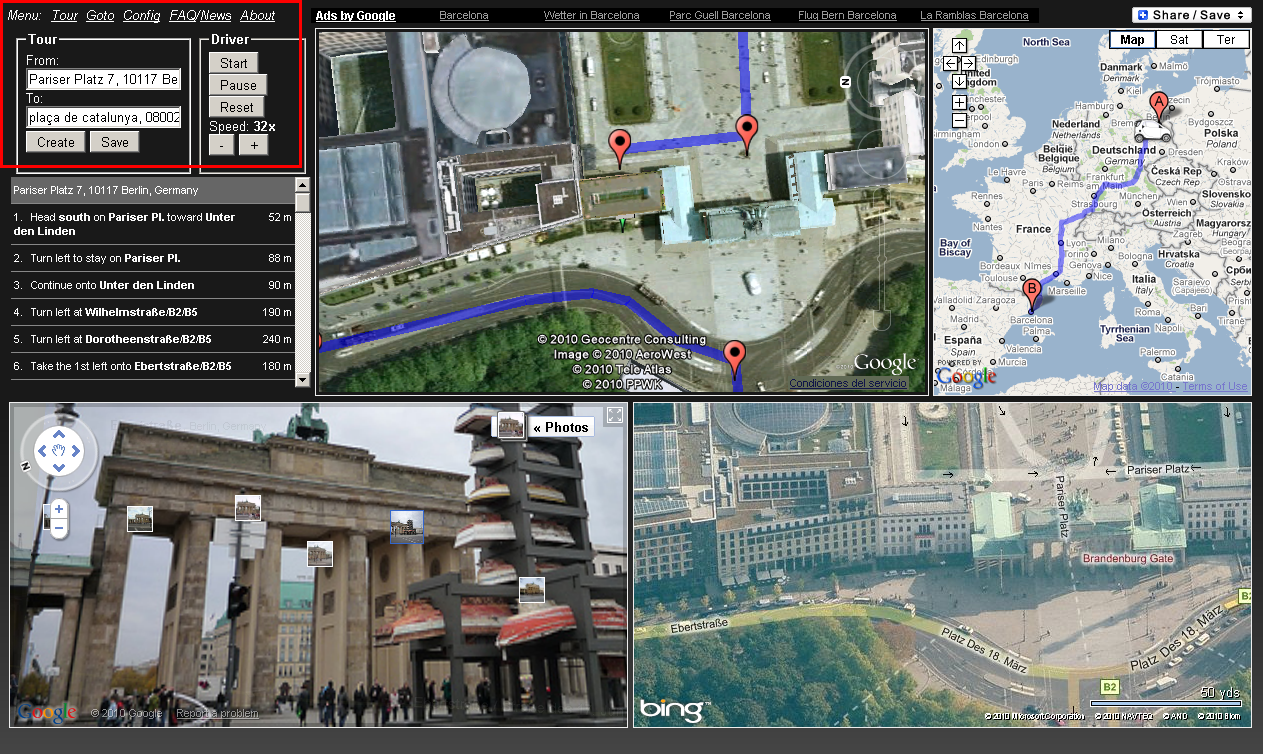The image size is (1263, 754).
Task: Reset the driver
Action: 237,107
